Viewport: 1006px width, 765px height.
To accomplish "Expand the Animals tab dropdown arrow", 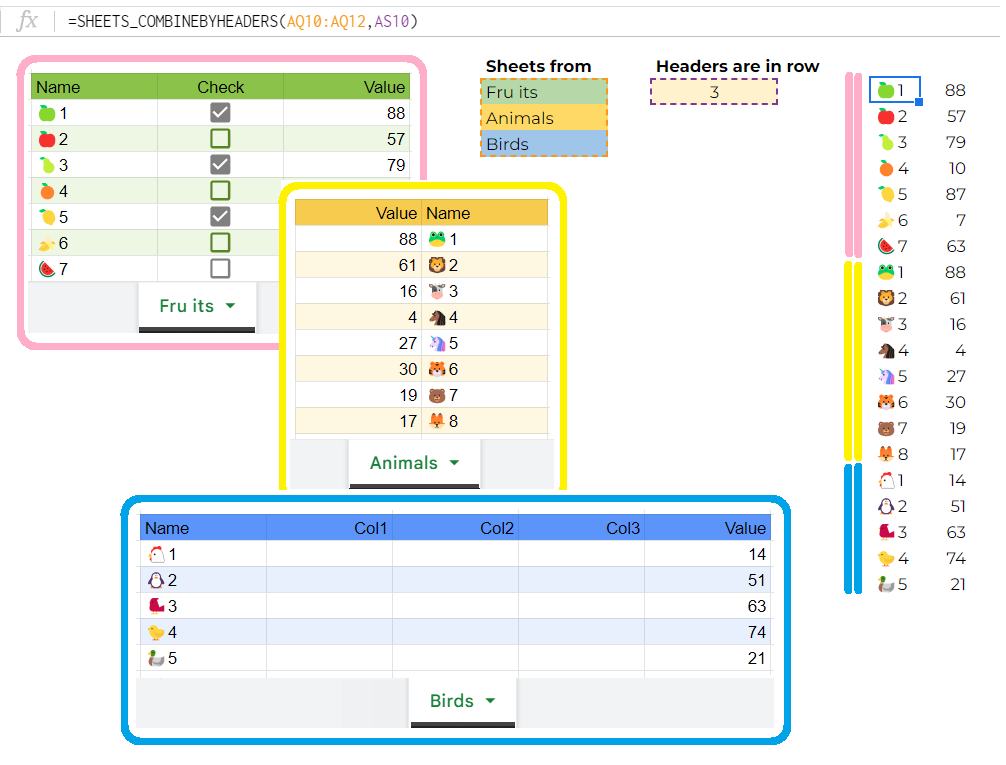I will tap(454, 463).
